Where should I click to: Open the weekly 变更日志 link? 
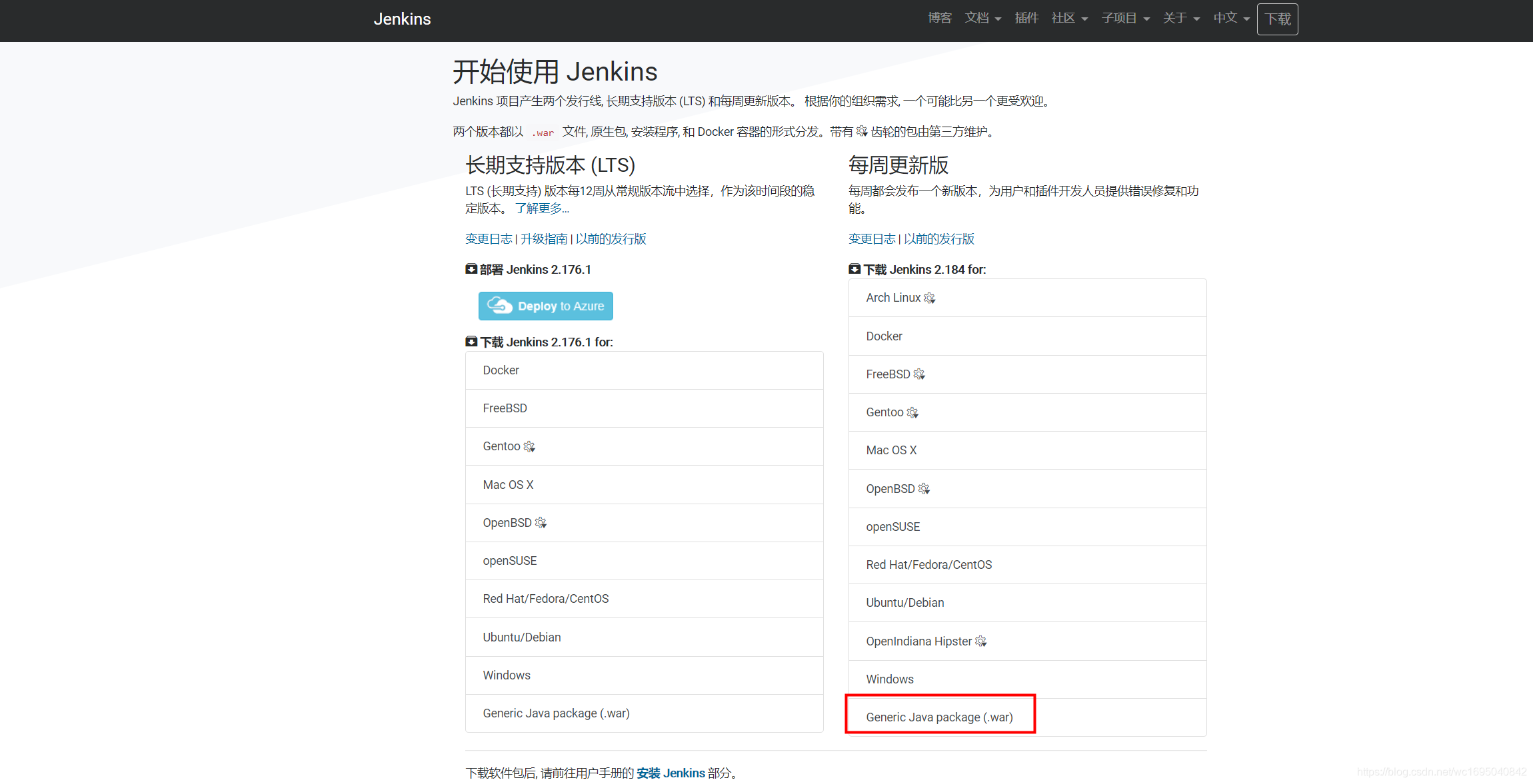872,239
